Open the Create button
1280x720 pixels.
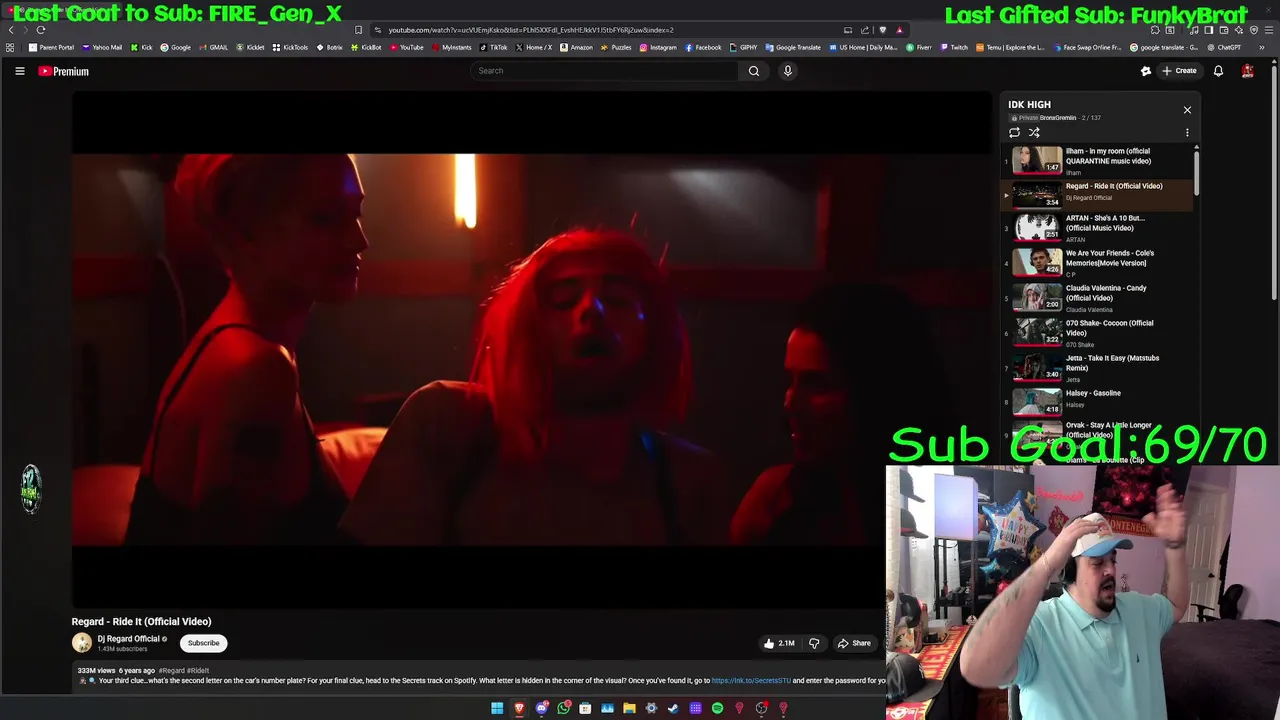click(1179, 71)
